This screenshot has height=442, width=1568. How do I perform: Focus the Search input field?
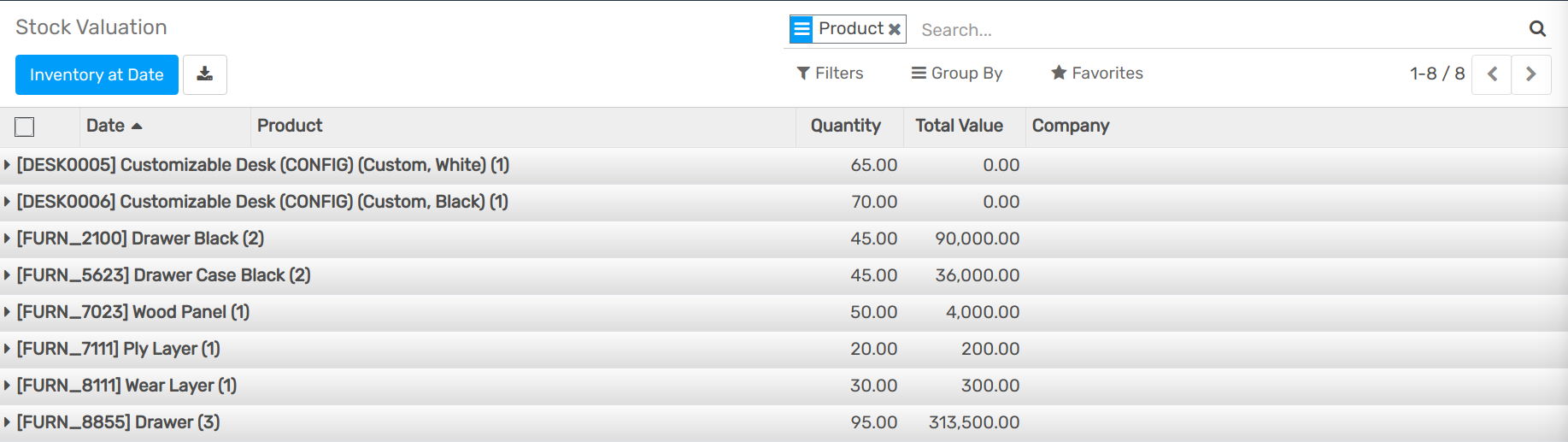(x=1218, y=30)
